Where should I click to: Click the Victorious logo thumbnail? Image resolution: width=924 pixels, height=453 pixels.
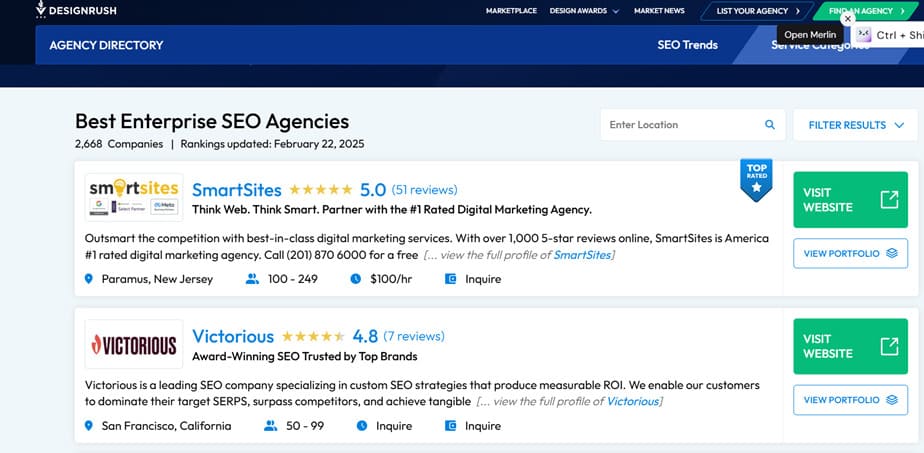134,344
